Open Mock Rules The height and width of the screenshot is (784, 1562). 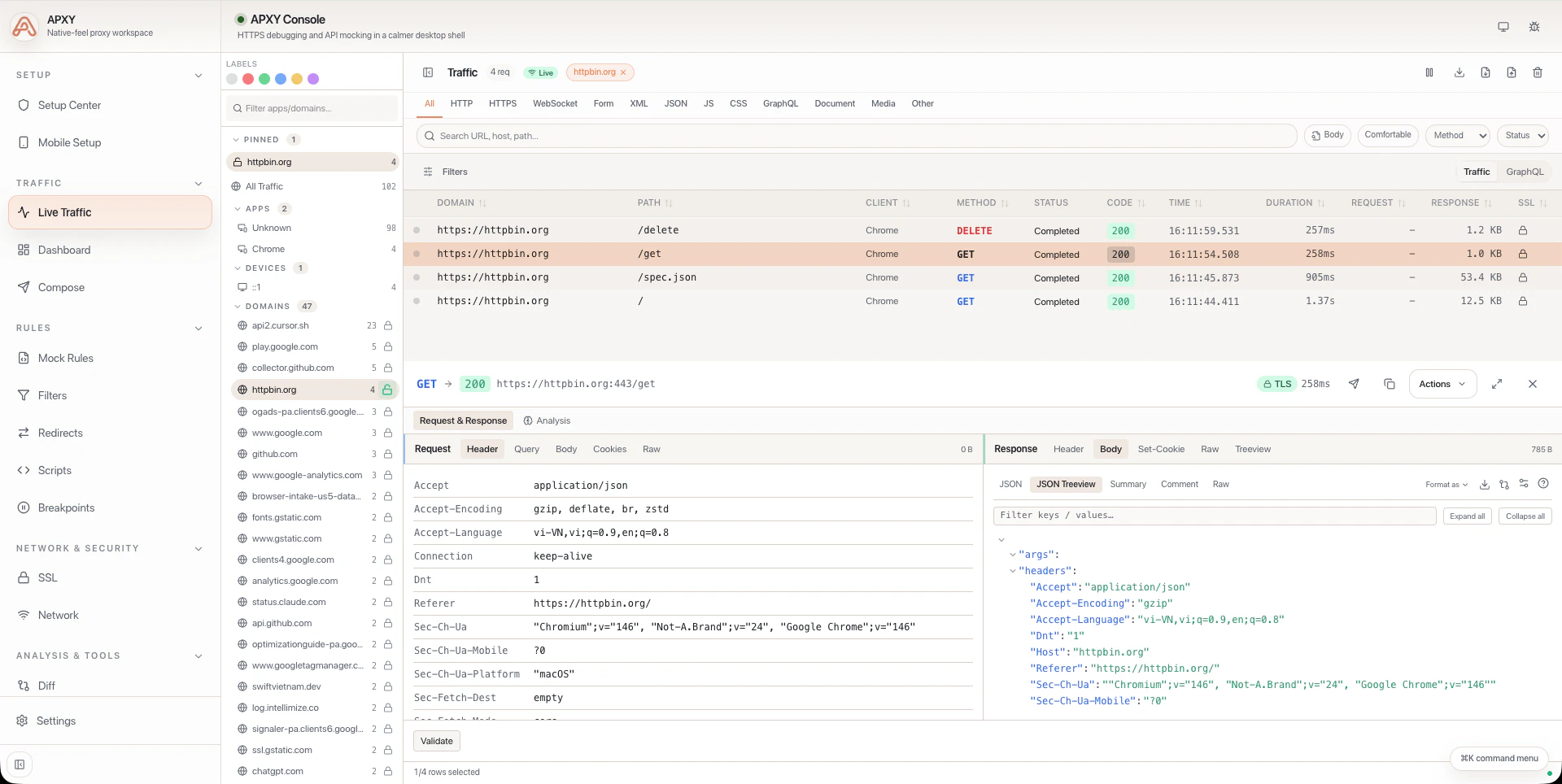click(x=110, y=358)
